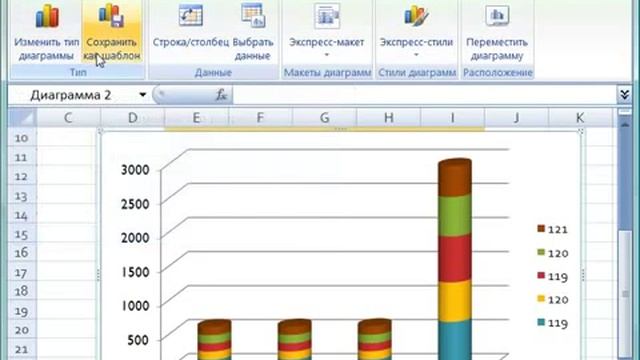
Task: Click inside the formula bar input
Action: pyautogui.click(x=424, y=95)
